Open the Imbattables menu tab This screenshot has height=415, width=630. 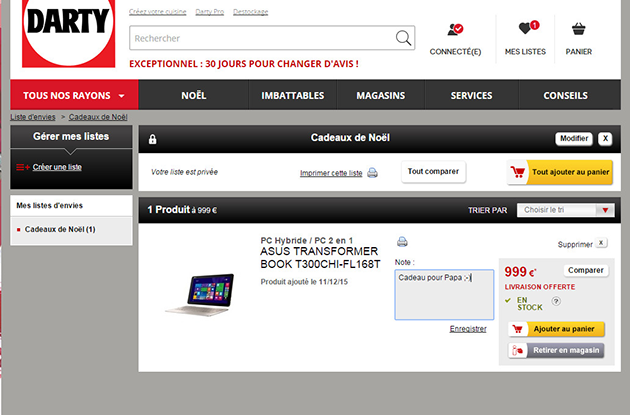[292, 96]
